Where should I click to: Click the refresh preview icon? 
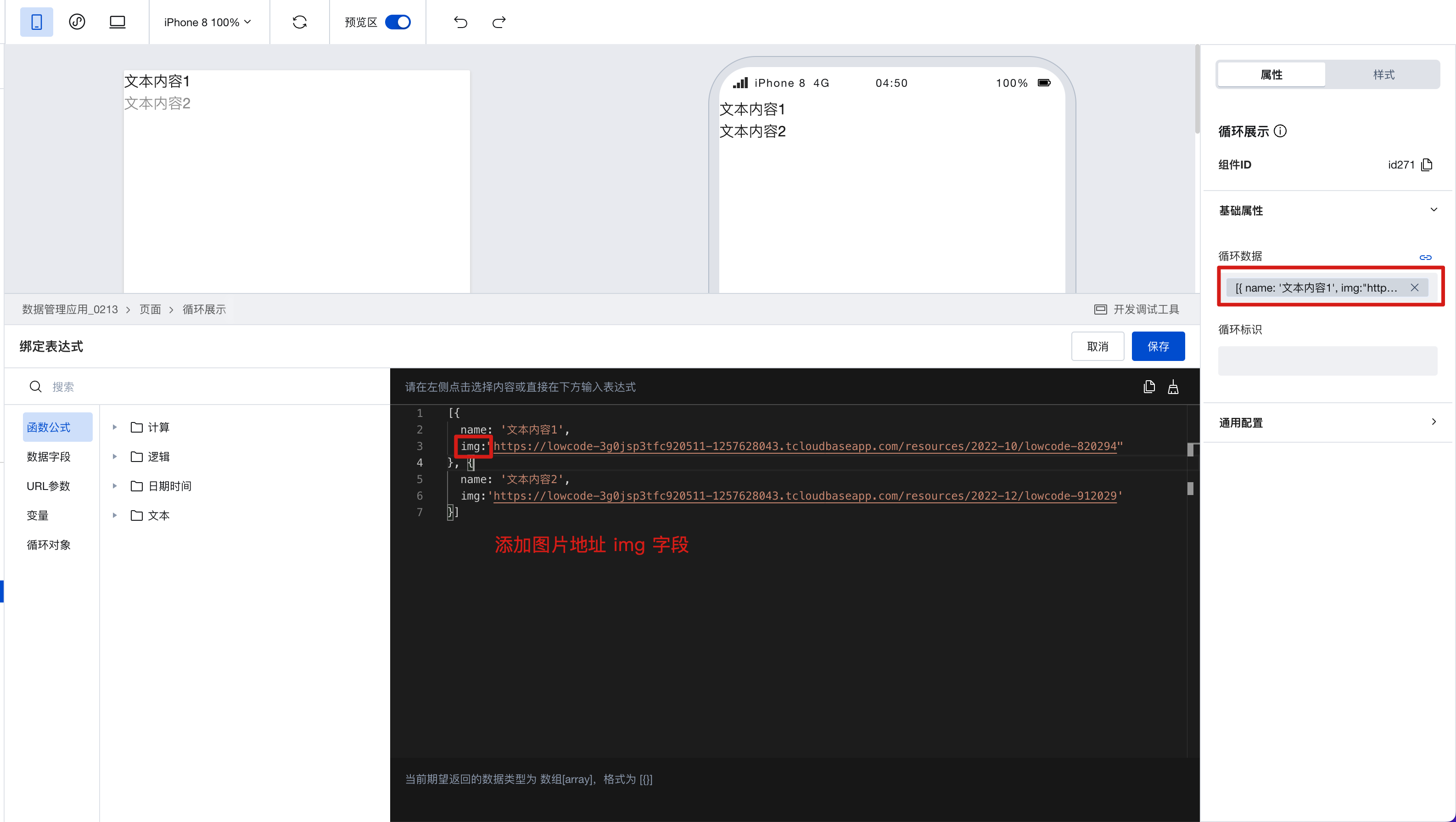300,22
